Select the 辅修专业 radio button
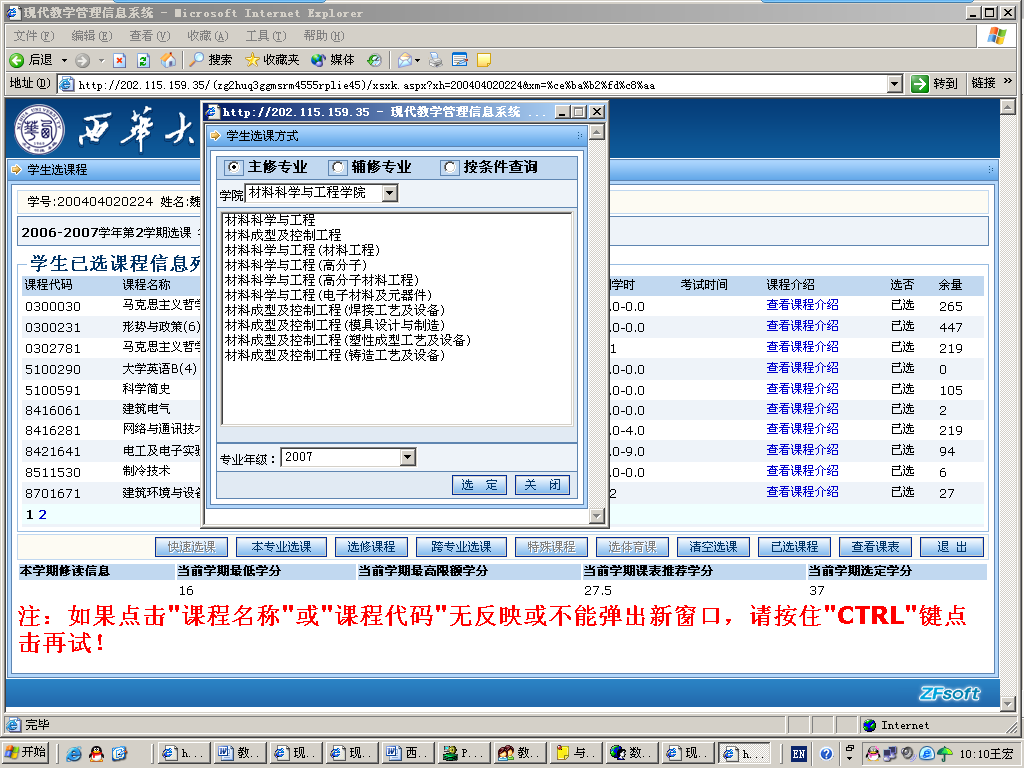This screenshot has height=768, width=1024. click(338, 168)
